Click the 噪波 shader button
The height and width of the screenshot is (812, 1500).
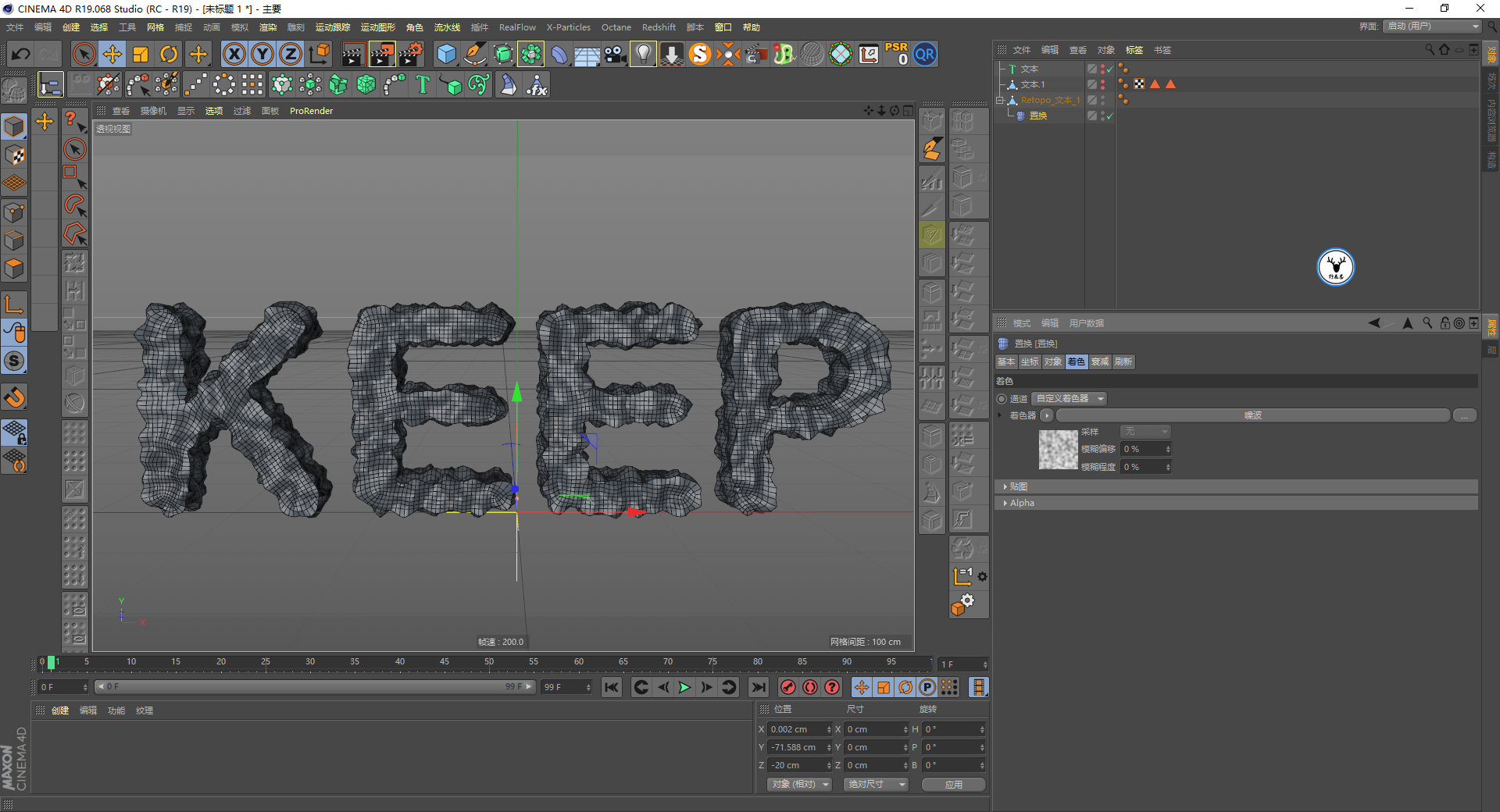coord(1252,415)
